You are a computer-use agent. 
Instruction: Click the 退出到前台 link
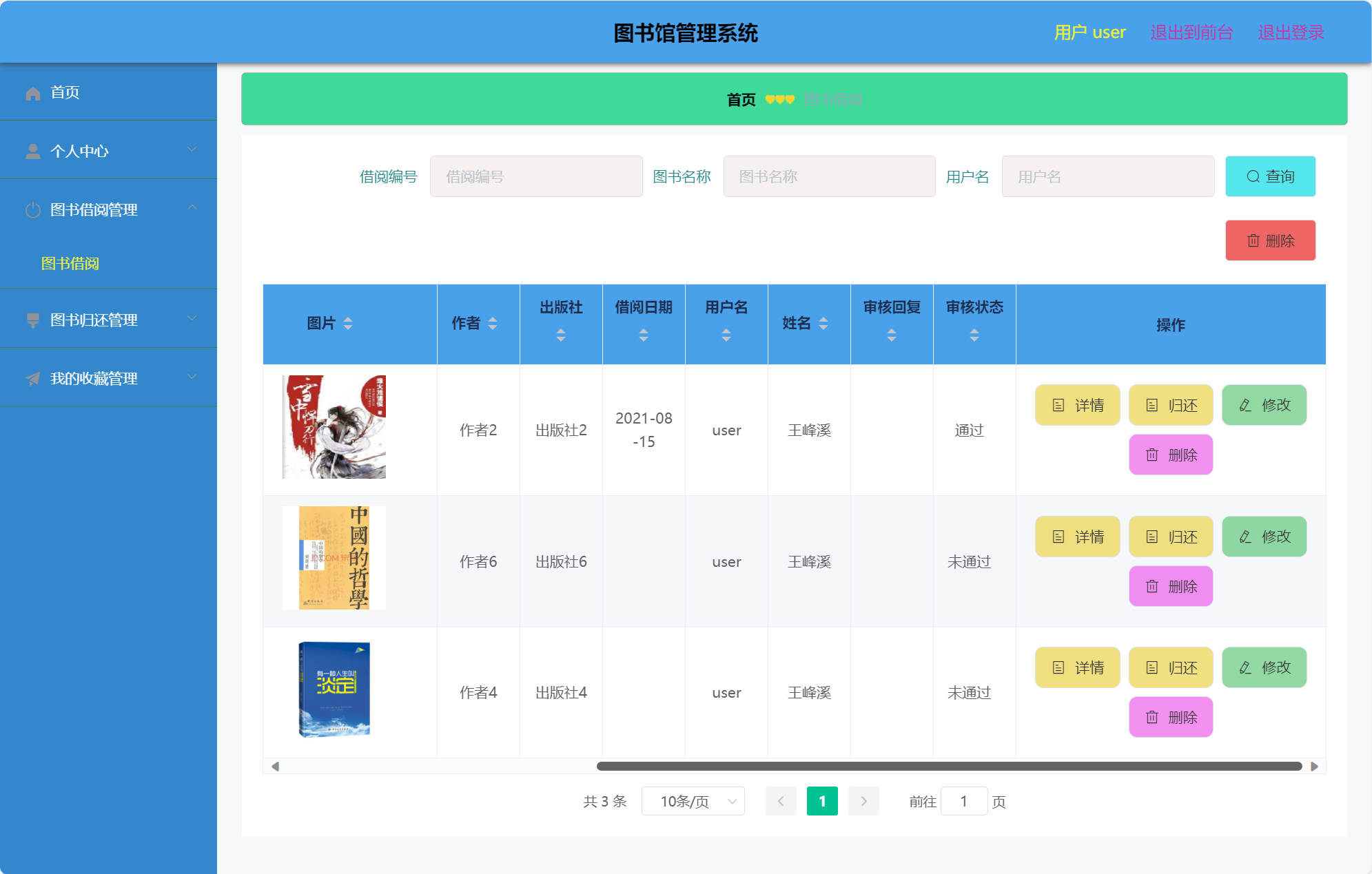[1191, 32]
